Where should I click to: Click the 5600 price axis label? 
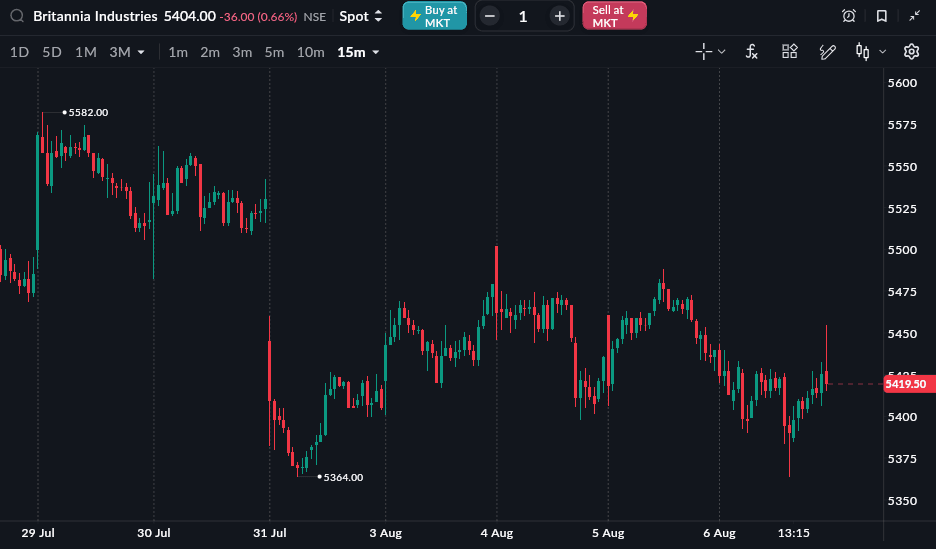[902, 83]
